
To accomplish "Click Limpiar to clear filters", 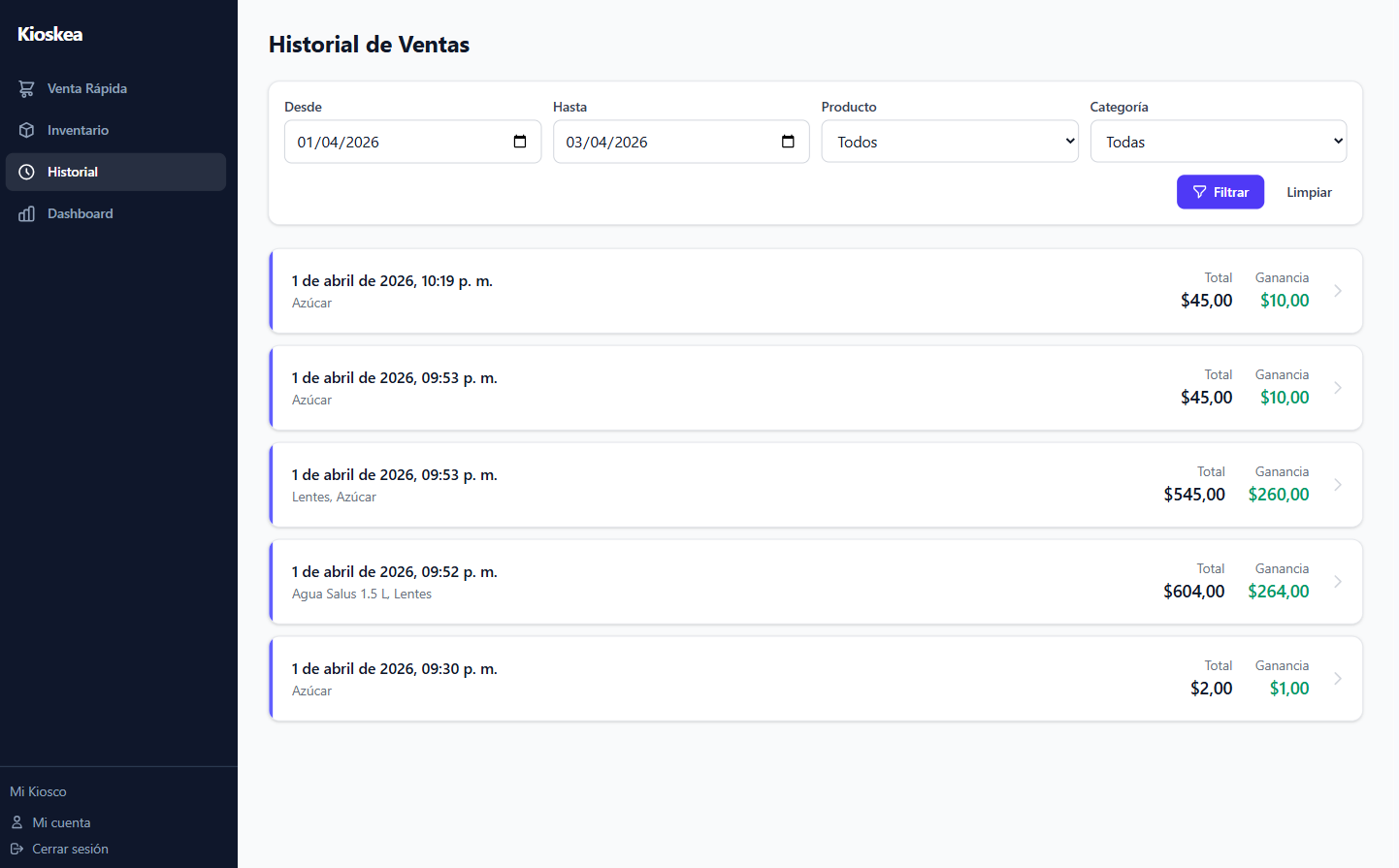I will click(1308, 192).
